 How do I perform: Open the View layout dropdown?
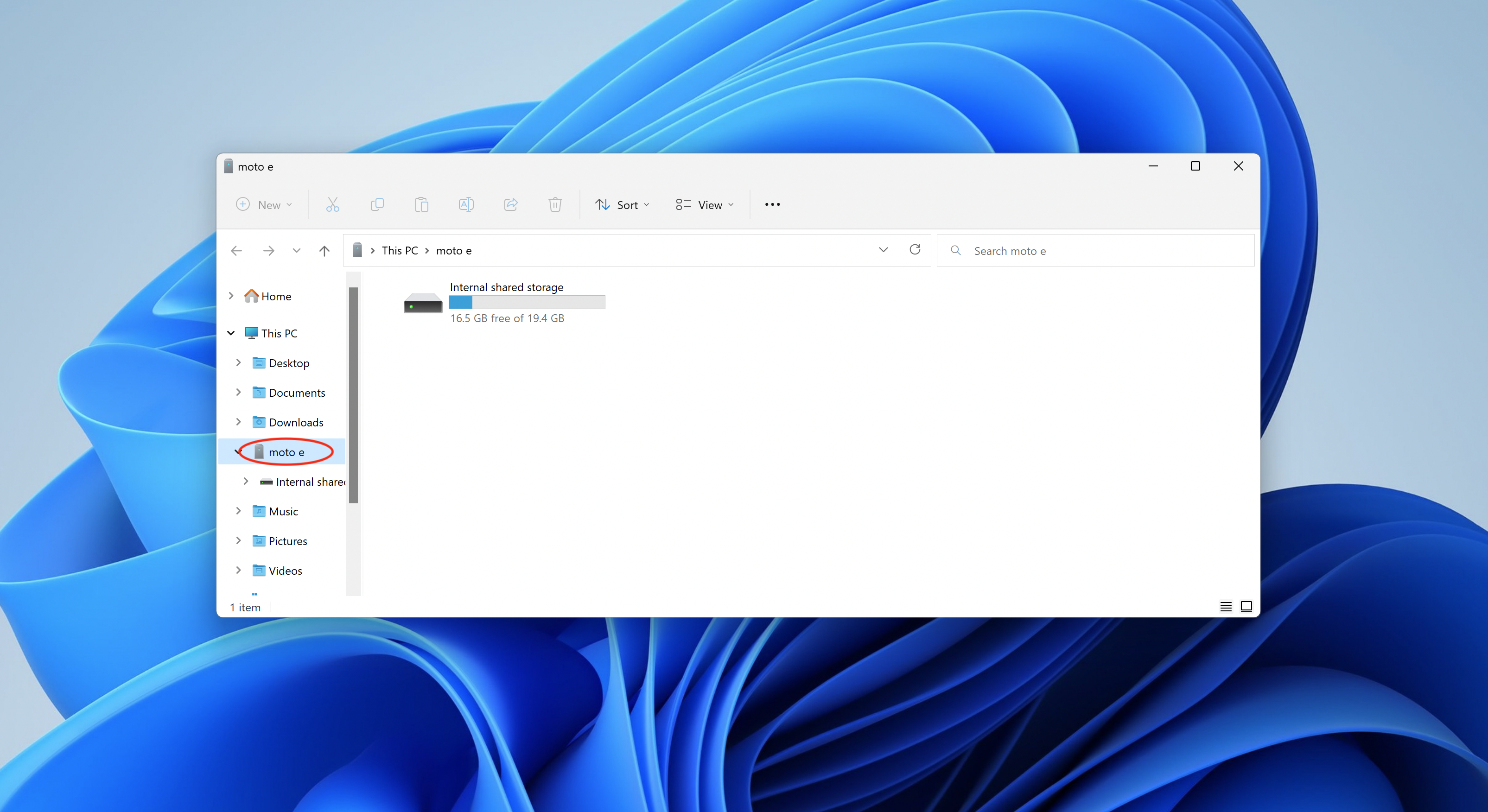click(705, 204)
